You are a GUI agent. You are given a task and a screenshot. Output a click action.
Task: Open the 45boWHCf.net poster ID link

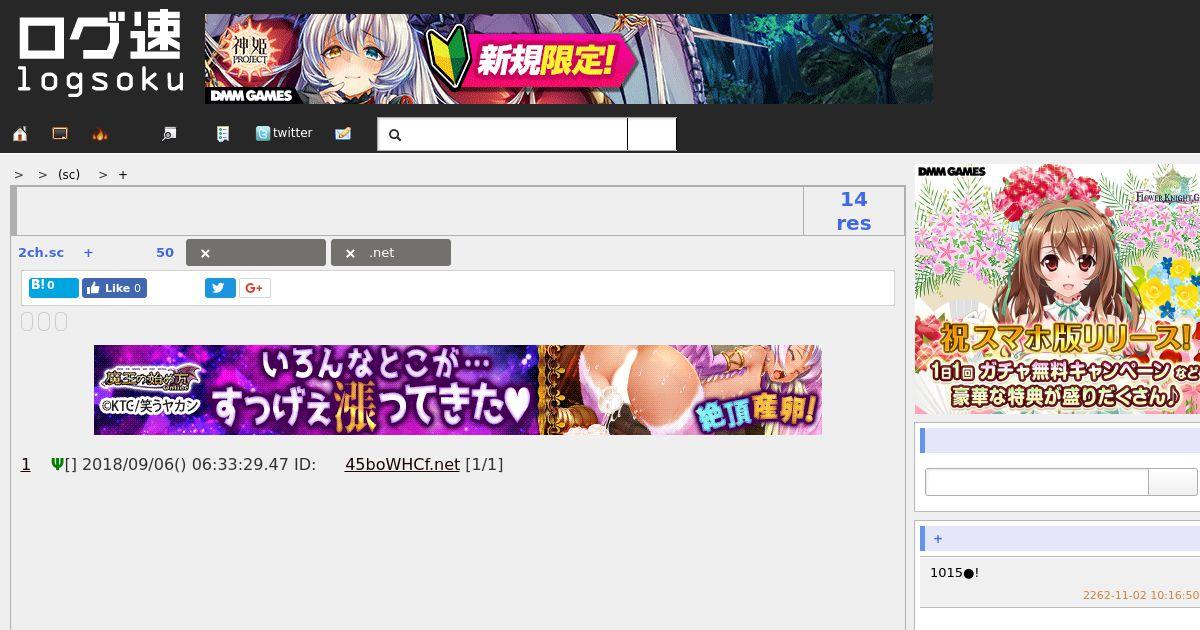(x=402, y=464)
